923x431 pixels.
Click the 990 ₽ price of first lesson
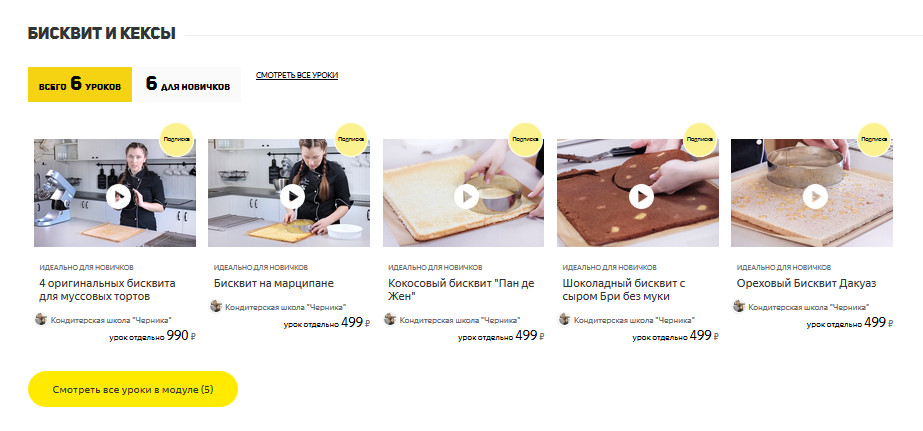(181, 336)
